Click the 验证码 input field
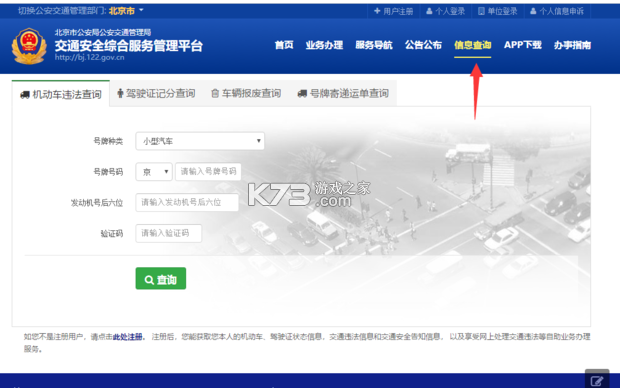Viewport: 620px width, 388px height. pos(168,233)
